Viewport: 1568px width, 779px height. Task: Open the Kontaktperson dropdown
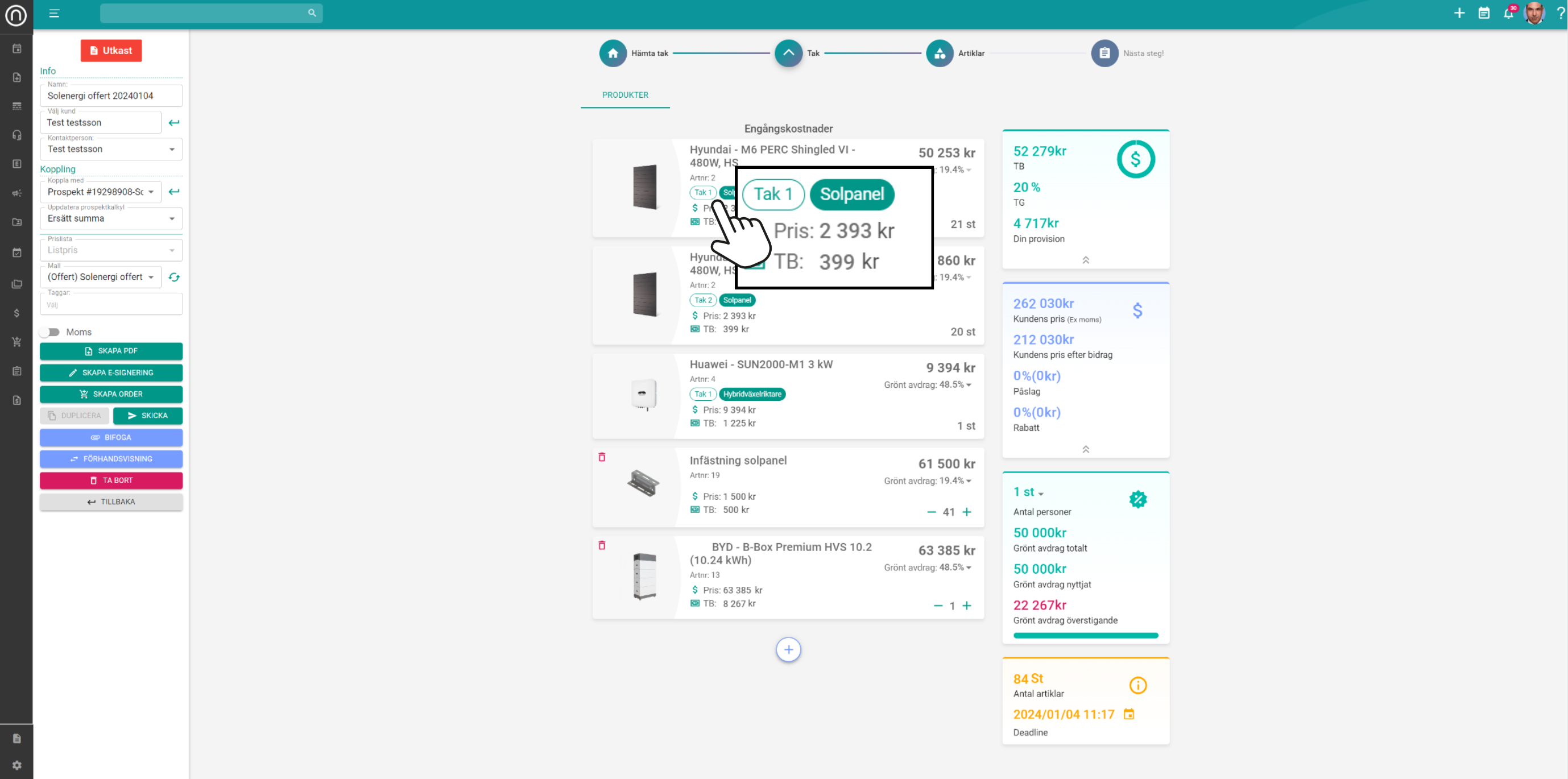(111, 149)
